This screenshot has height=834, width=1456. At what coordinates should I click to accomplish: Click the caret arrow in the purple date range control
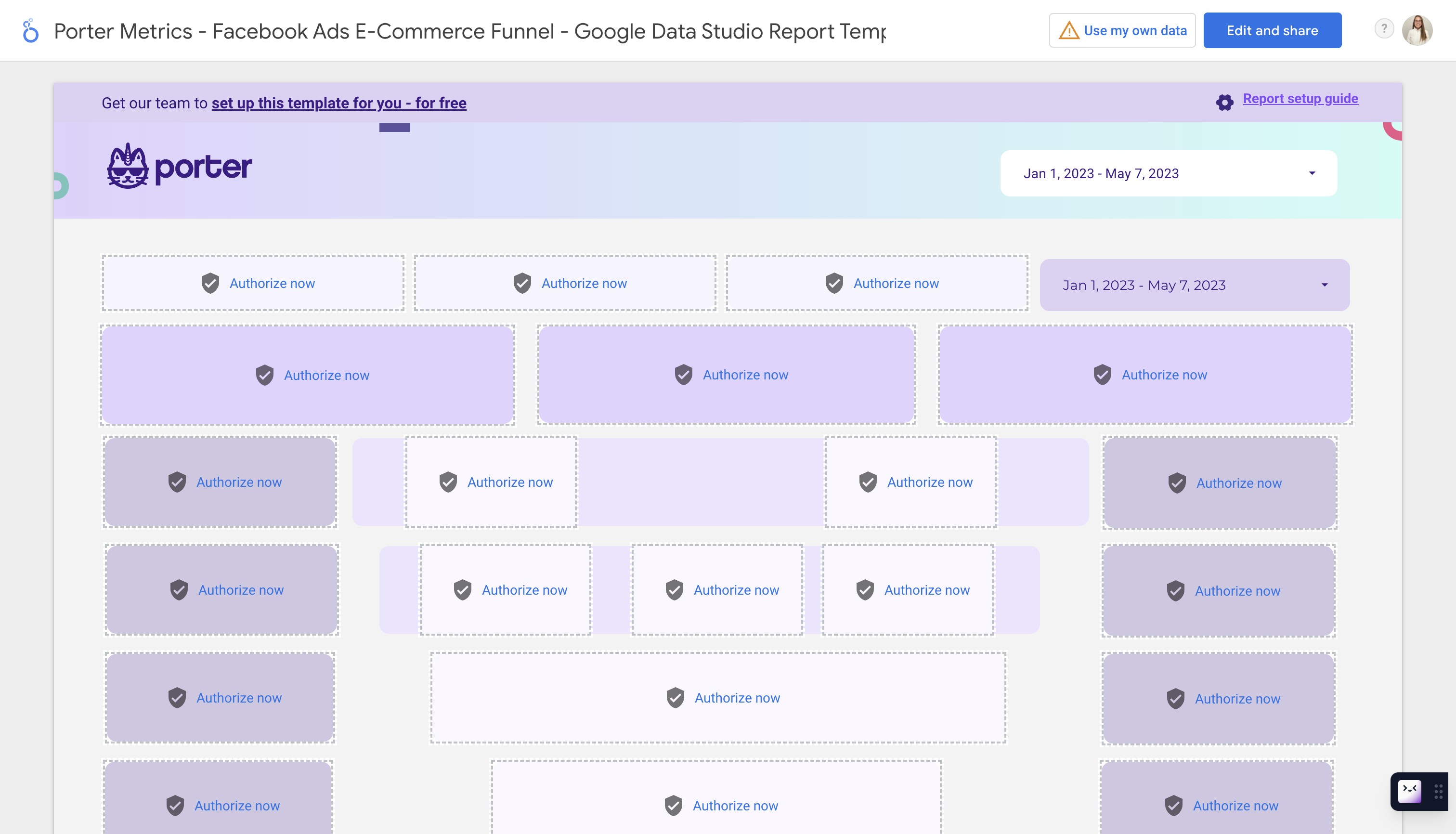[x=1324, y=285]
